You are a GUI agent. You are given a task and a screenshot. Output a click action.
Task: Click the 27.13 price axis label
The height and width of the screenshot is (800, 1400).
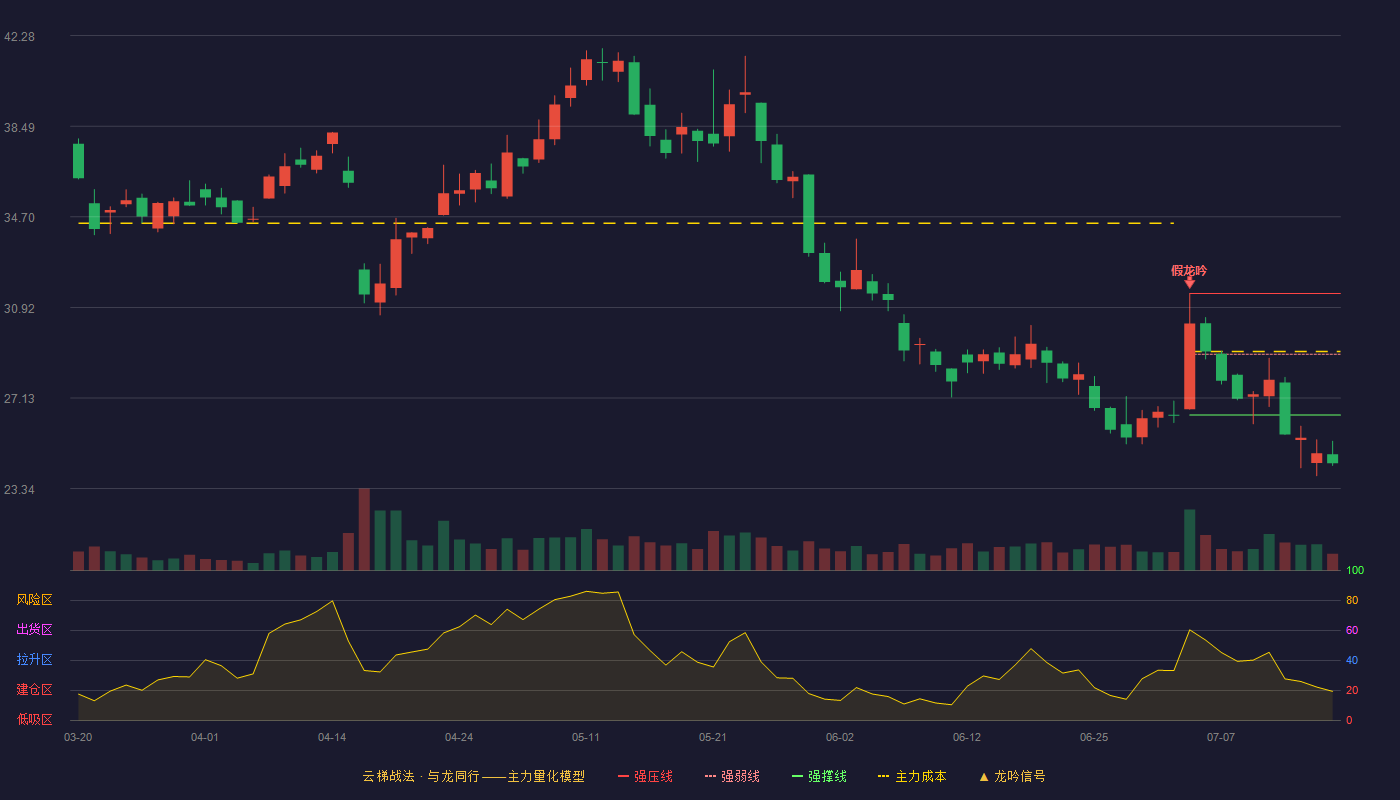point(19,398)
